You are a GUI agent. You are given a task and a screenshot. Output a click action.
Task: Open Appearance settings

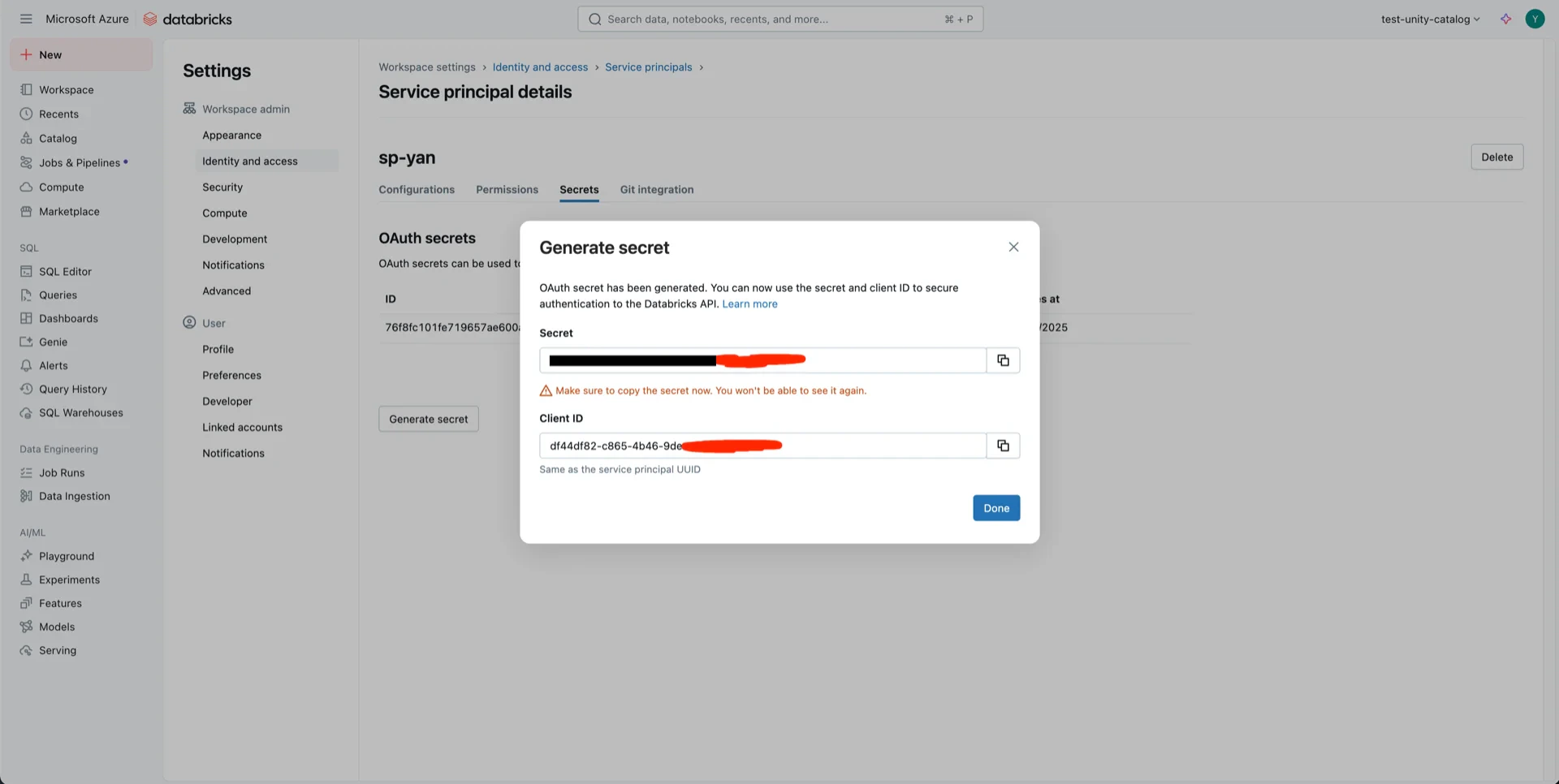click(x=232, y=135)
